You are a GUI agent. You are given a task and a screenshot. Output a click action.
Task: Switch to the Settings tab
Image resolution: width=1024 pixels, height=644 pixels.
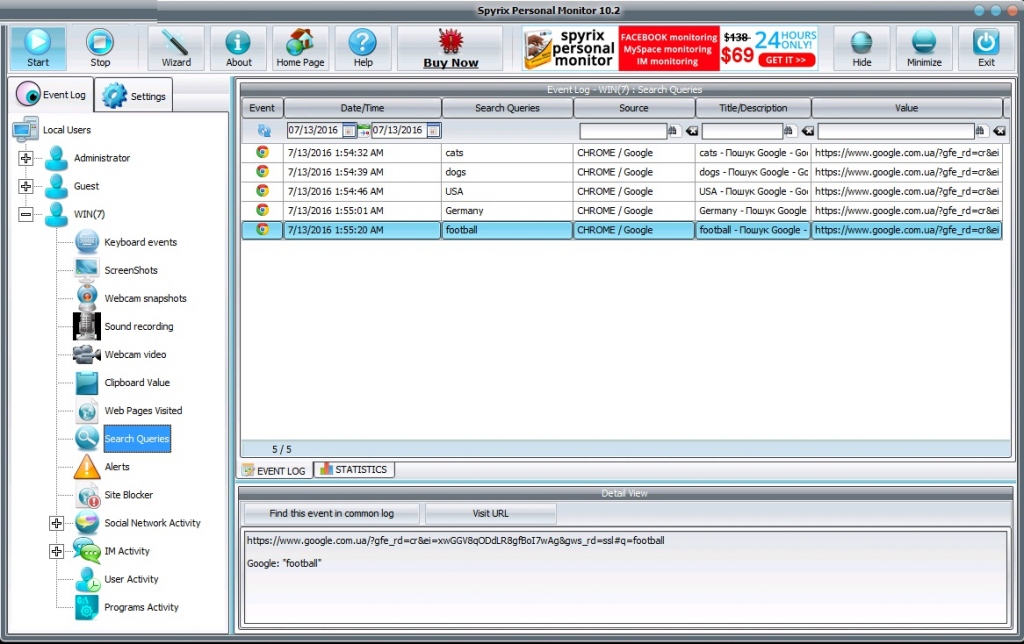point(137,96)
